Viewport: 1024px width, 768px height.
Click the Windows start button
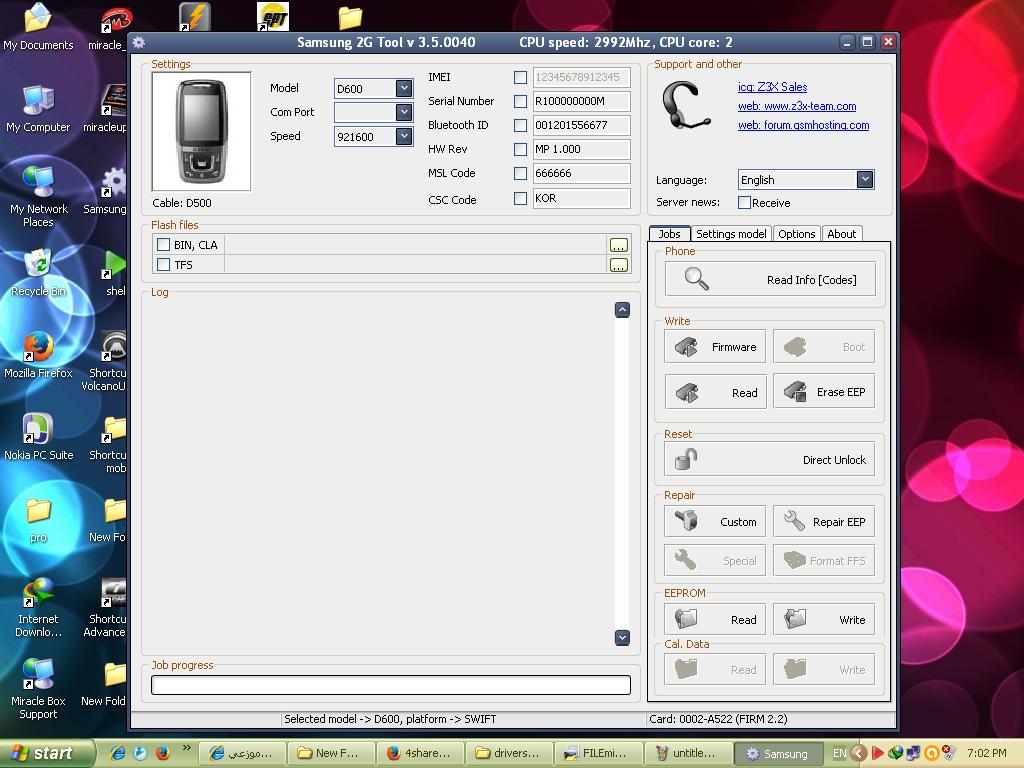point(47,753)
